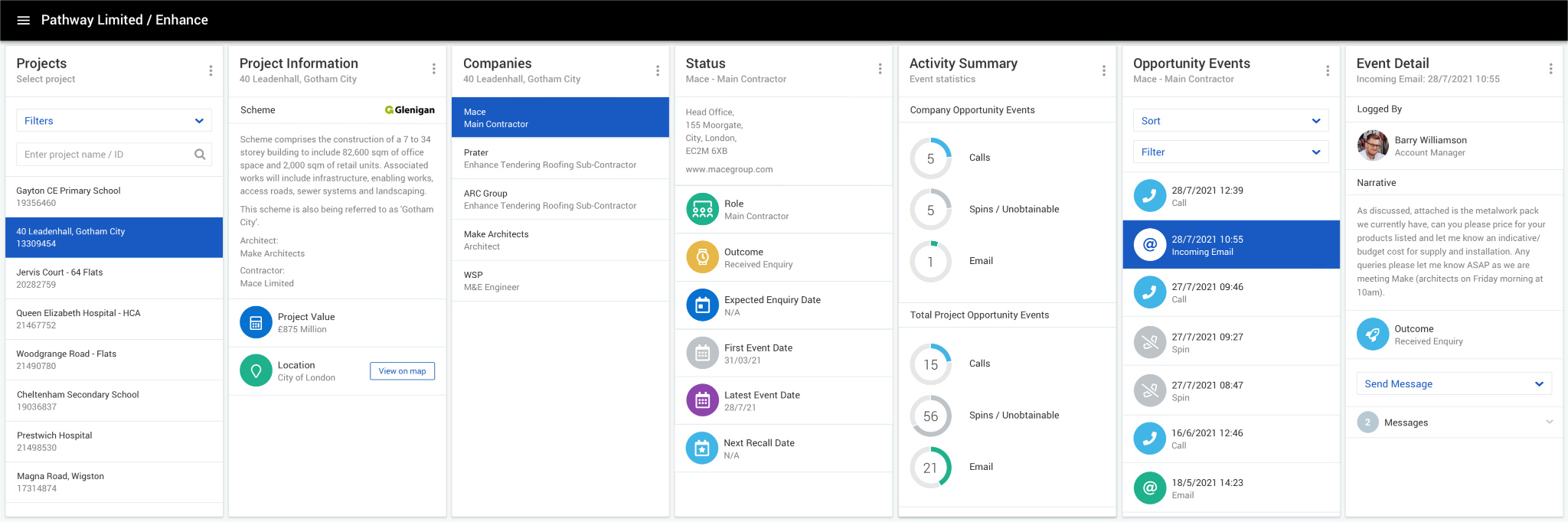Select WSP M&E Engineer company row
Screen dimensions: 1568x522
(560, 281)
